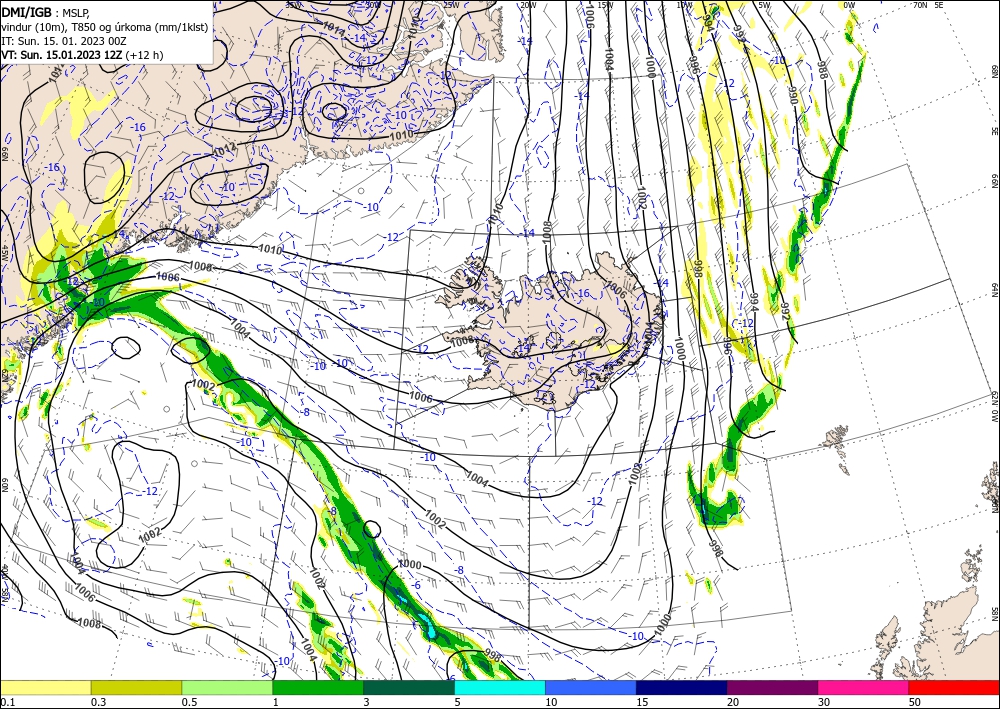Click the '30' legend scale label
The image size is (1000, 709).
pyautogui.click(x=824, y=702)
